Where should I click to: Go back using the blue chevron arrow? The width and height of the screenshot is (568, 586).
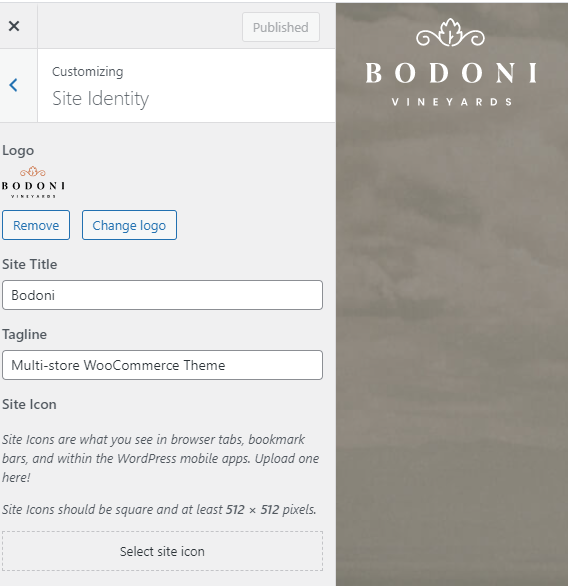point(13,85)
